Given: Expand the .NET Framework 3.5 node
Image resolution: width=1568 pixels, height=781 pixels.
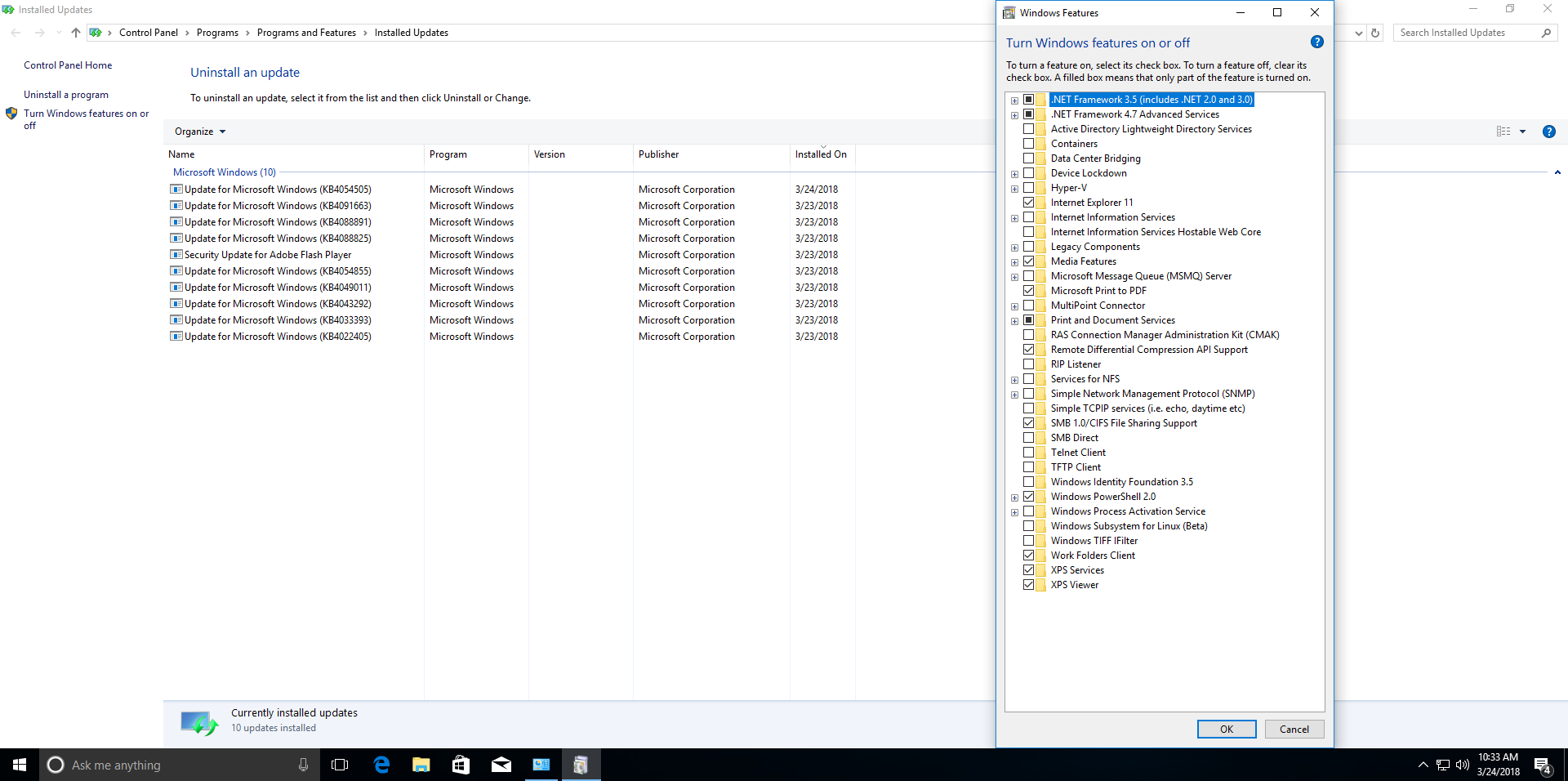Looking at the screenshot, I should [x=1014, y=100].
